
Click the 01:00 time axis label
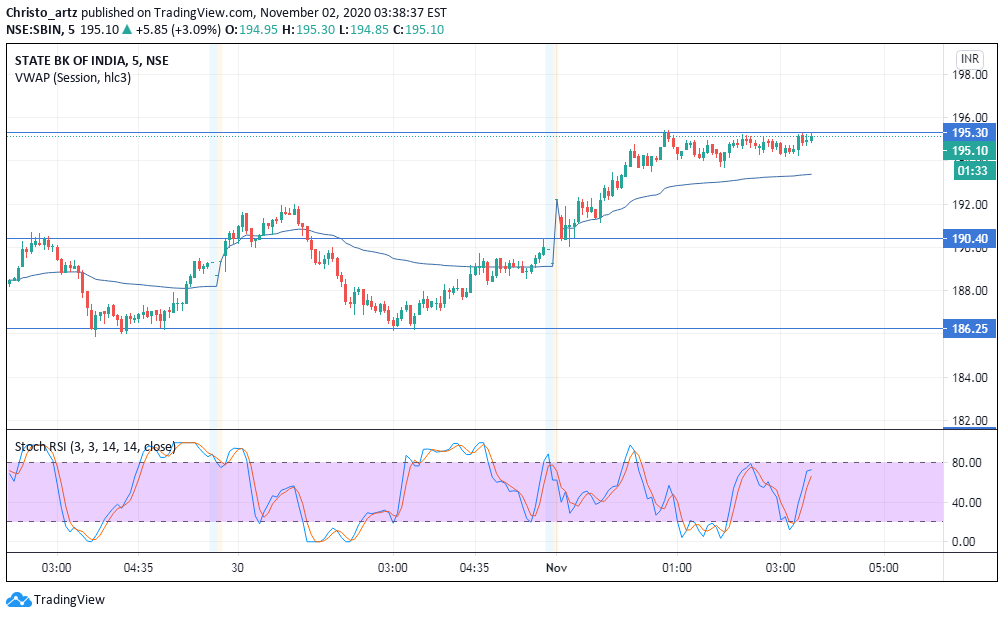click(x=677, y=568)
